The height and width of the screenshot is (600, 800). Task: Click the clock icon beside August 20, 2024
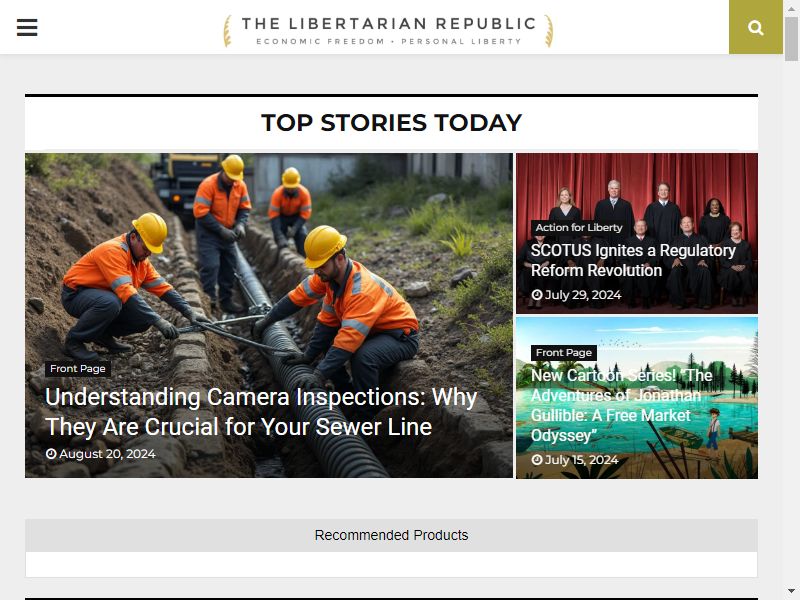pyautogui.click(x=51, y=454)
